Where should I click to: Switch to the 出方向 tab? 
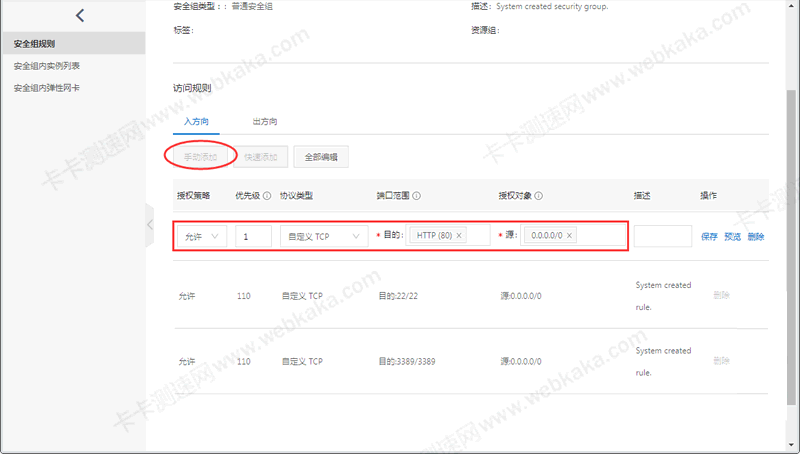(265, 122)
